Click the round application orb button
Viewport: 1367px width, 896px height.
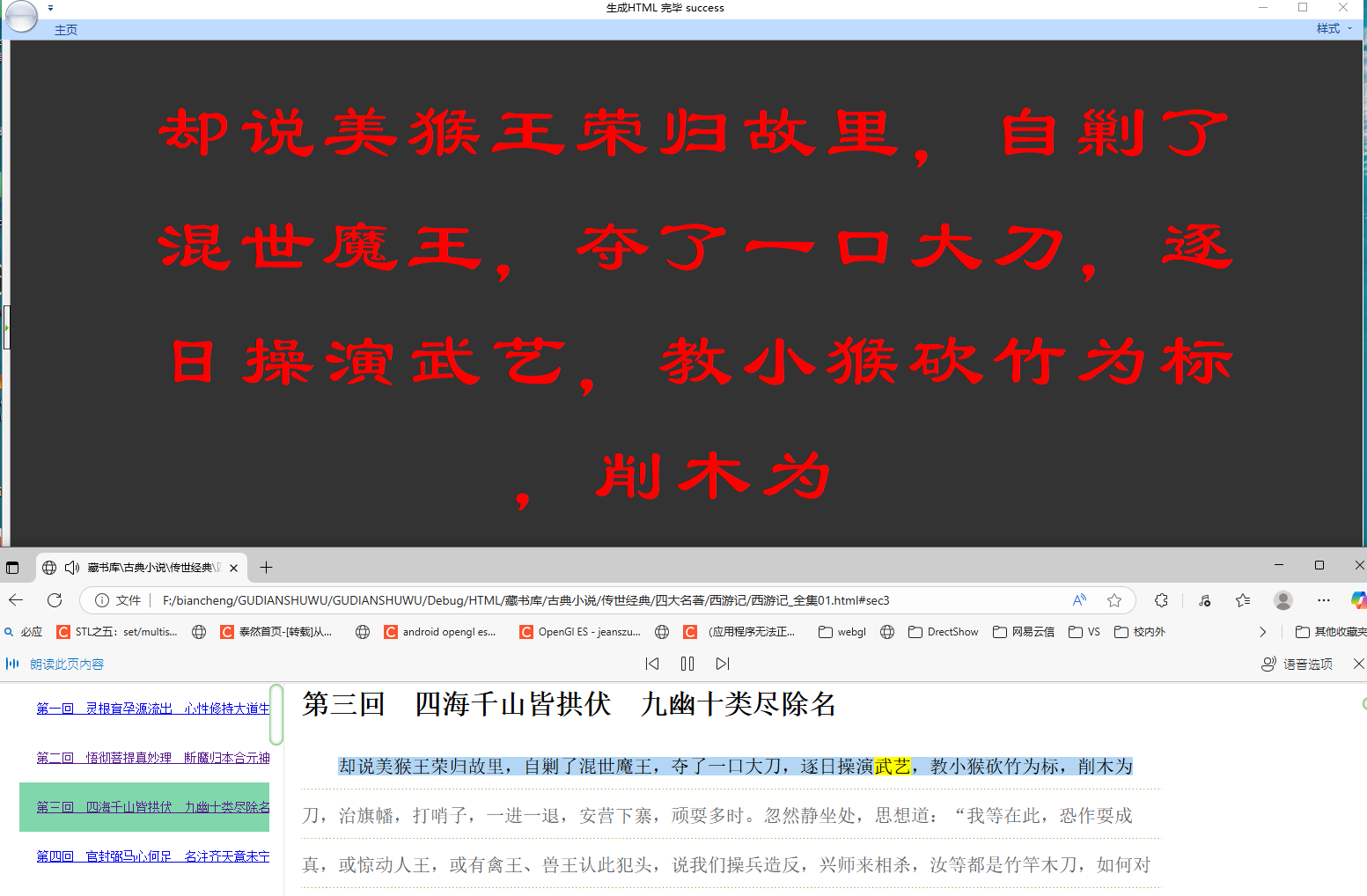coord(21,15)
